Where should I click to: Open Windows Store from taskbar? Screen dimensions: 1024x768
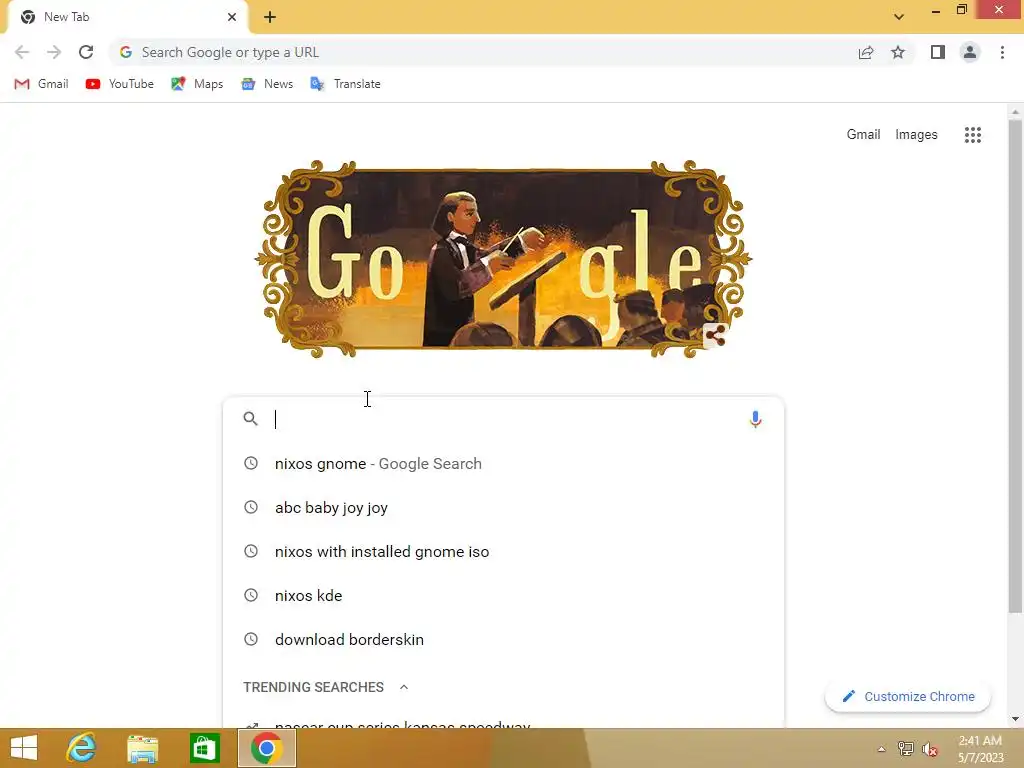(204, 748)
